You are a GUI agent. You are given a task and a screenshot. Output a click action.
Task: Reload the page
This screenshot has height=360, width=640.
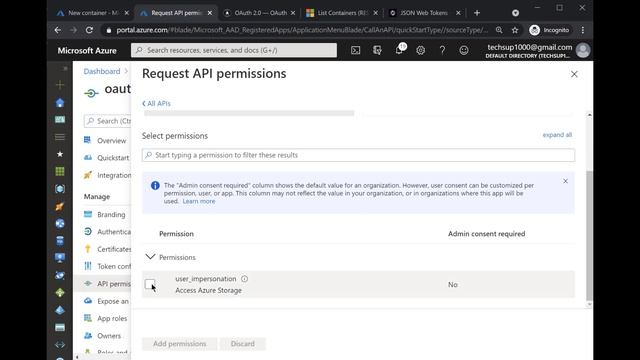tap(89, 30)
